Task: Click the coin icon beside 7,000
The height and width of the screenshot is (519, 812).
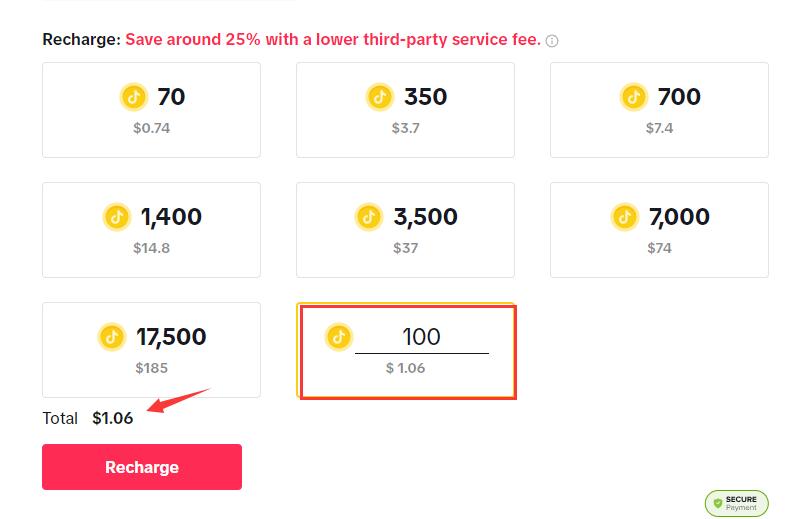Action: point(625,217)
